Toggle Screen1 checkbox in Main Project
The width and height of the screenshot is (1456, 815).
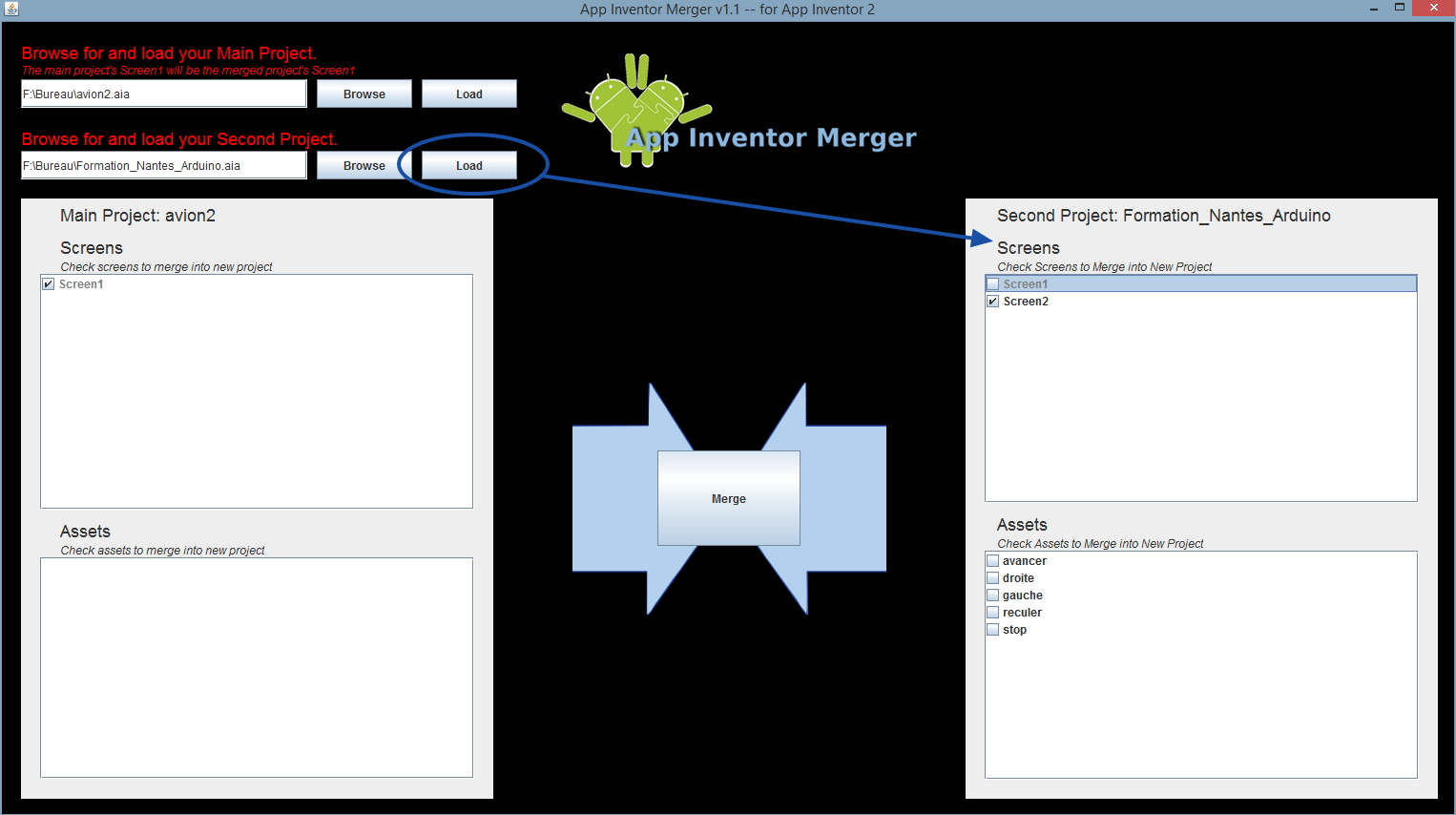(x=49, y=284)
